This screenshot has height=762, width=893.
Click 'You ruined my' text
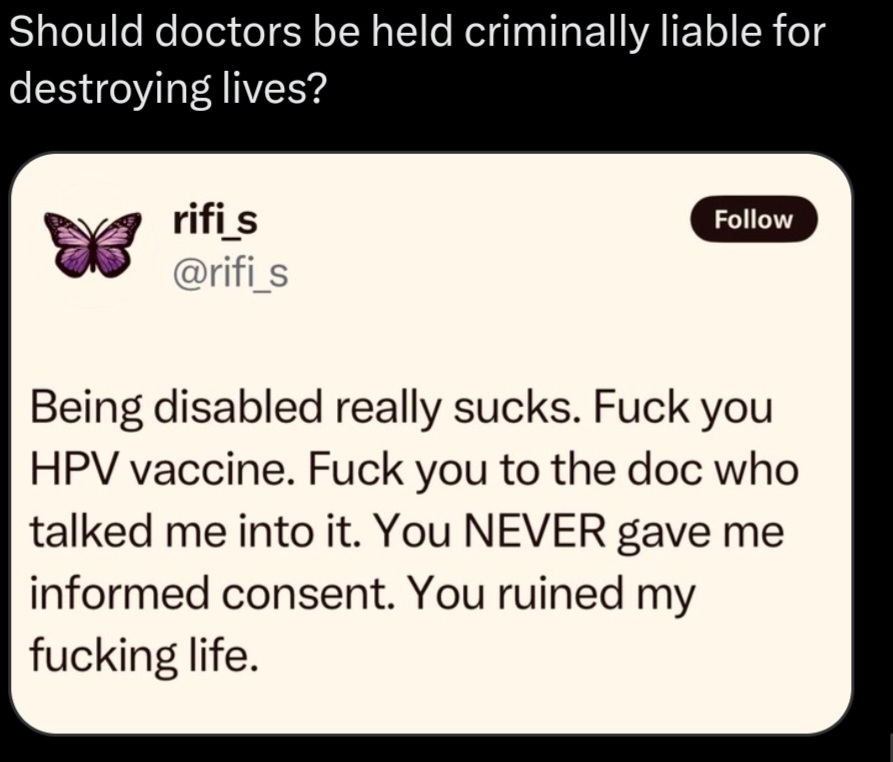click(552, 596)
